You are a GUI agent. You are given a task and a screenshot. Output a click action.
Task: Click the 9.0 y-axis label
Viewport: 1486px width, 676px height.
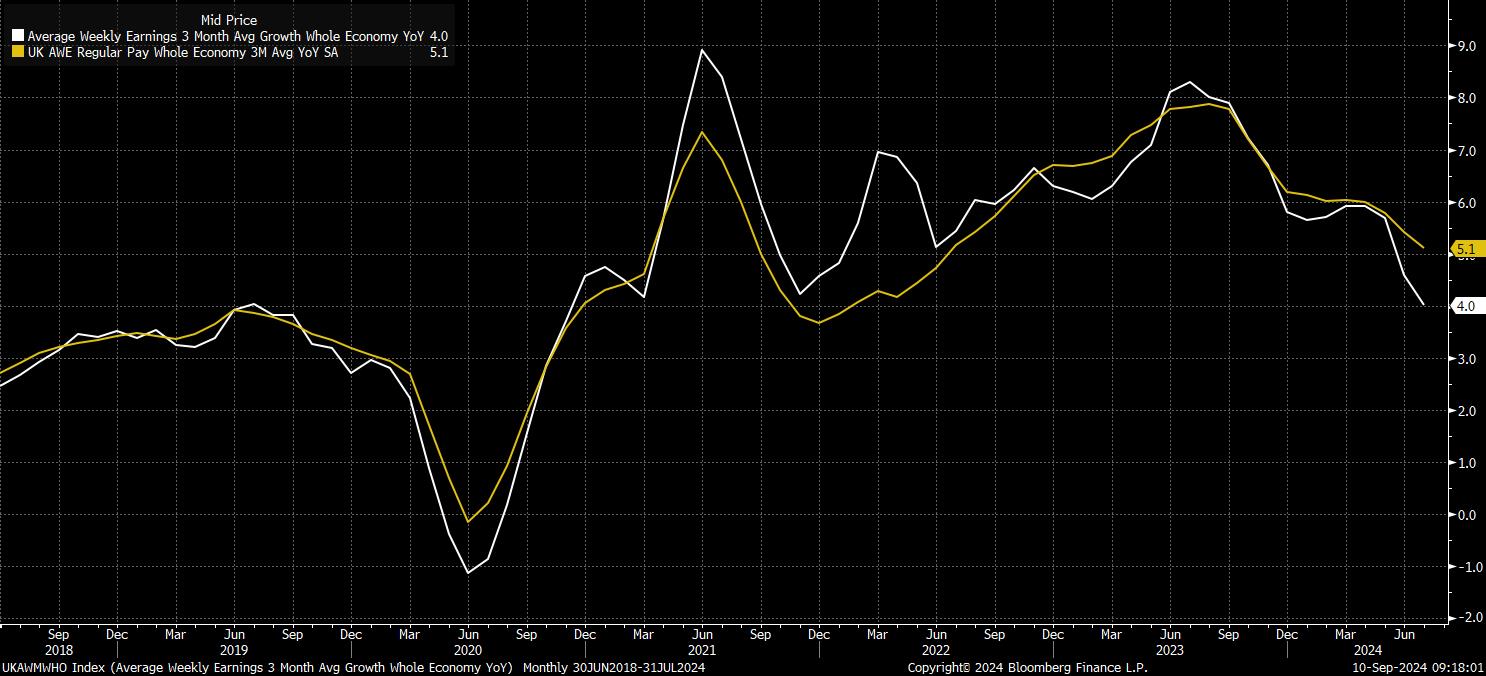pos(1466,46)
